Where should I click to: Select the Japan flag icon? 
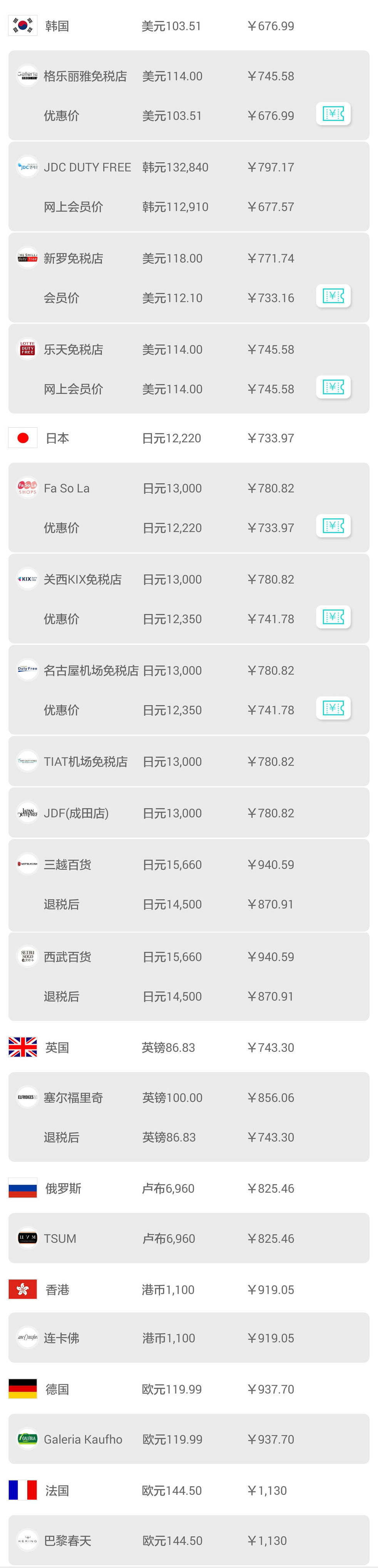22,438
